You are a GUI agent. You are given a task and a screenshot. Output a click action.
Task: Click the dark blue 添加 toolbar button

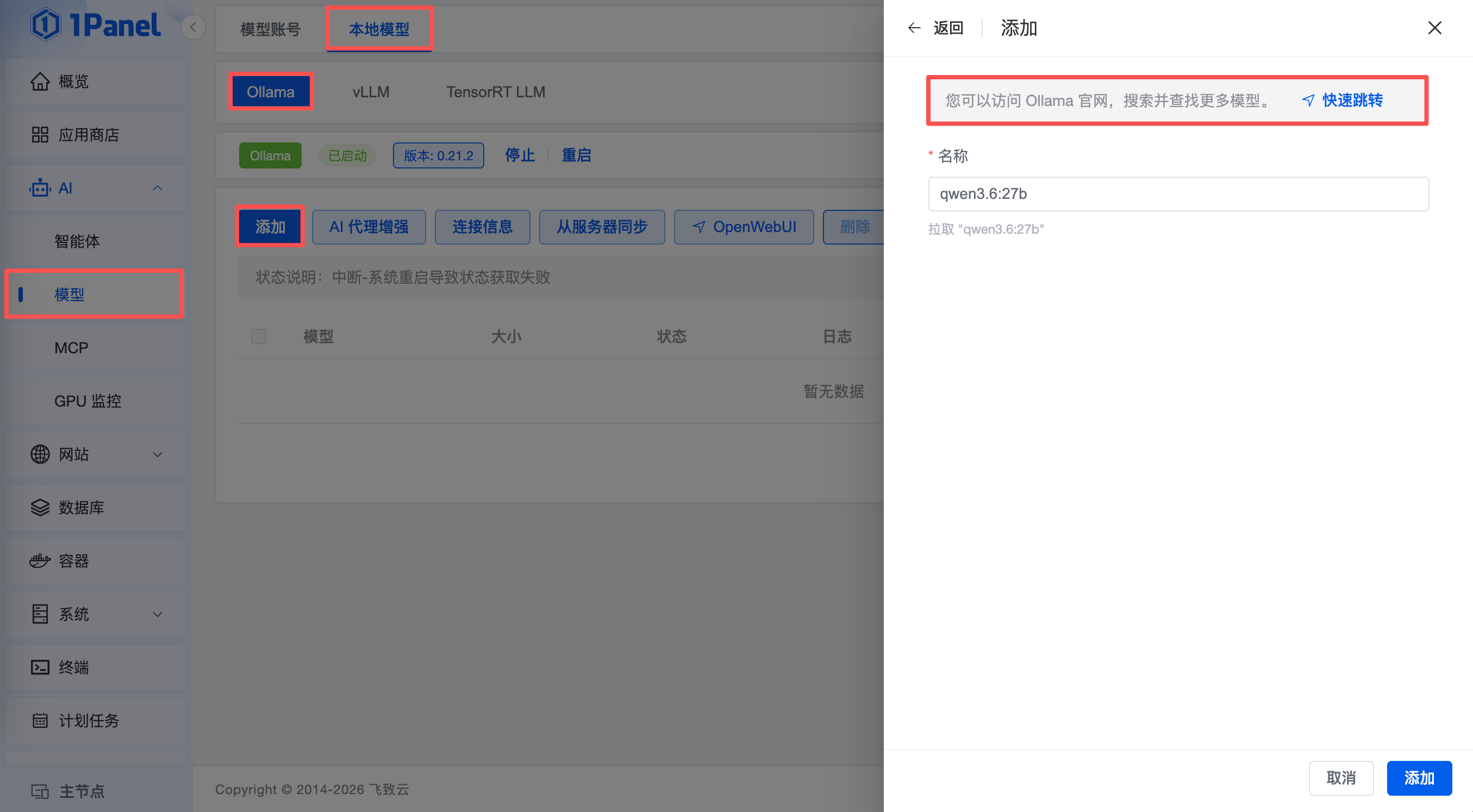(x=270, y=227)
